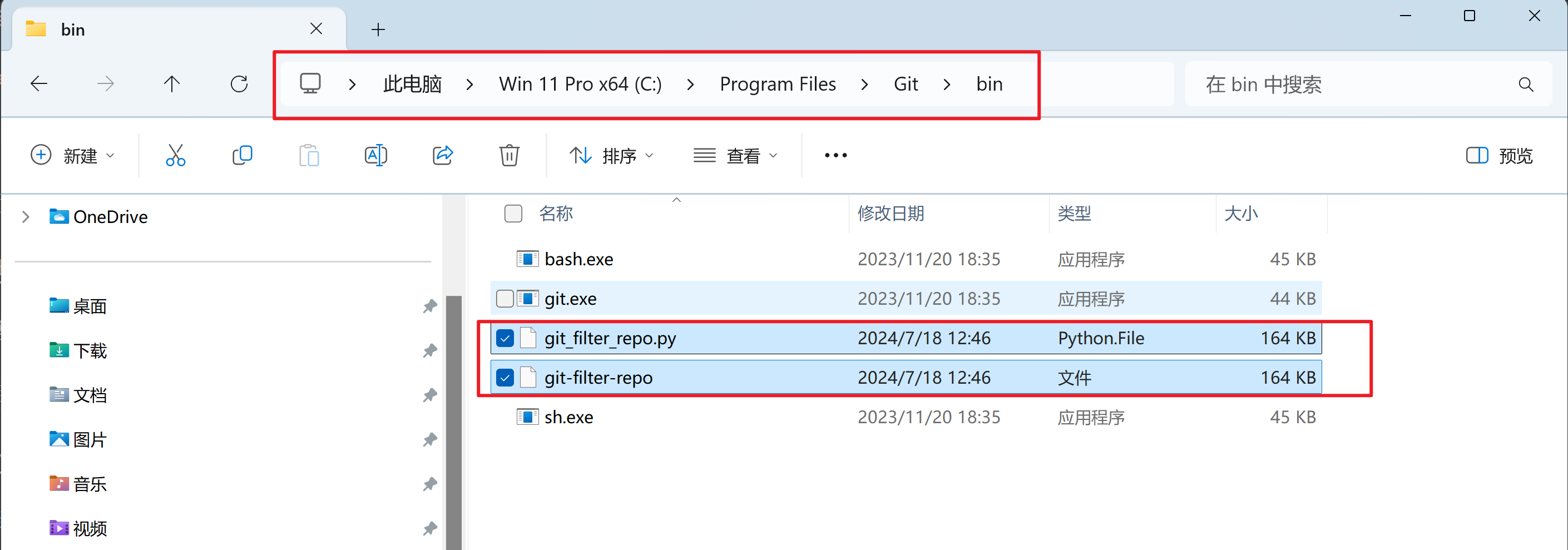This screenshot has width=1568, height=550.
Task: Open 音乐 in navigation pane
Action: pos(78,484)
